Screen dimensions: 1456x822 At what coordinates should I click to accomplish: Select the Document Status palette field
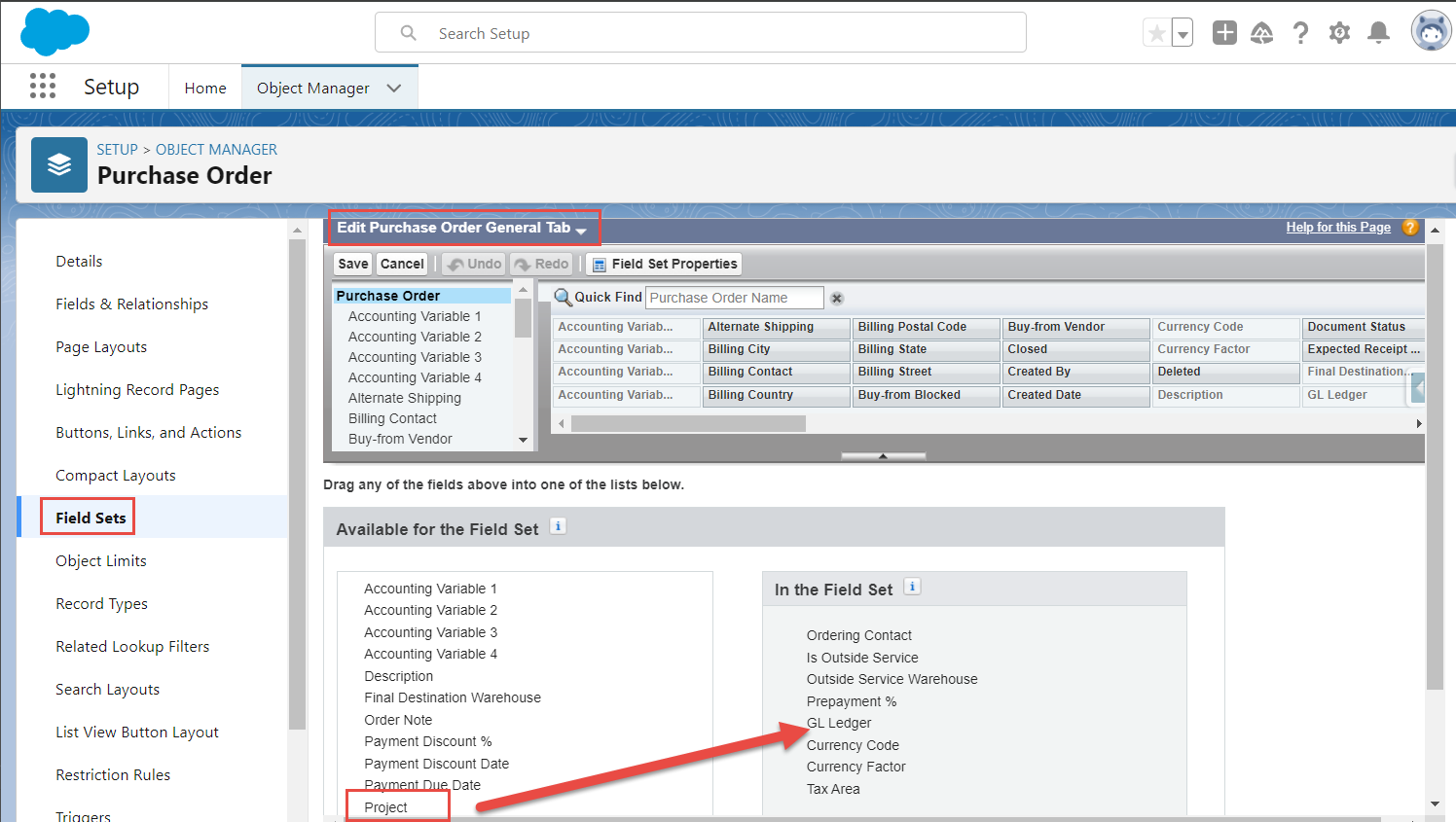pyautogui.click(x=1365, y=327)
